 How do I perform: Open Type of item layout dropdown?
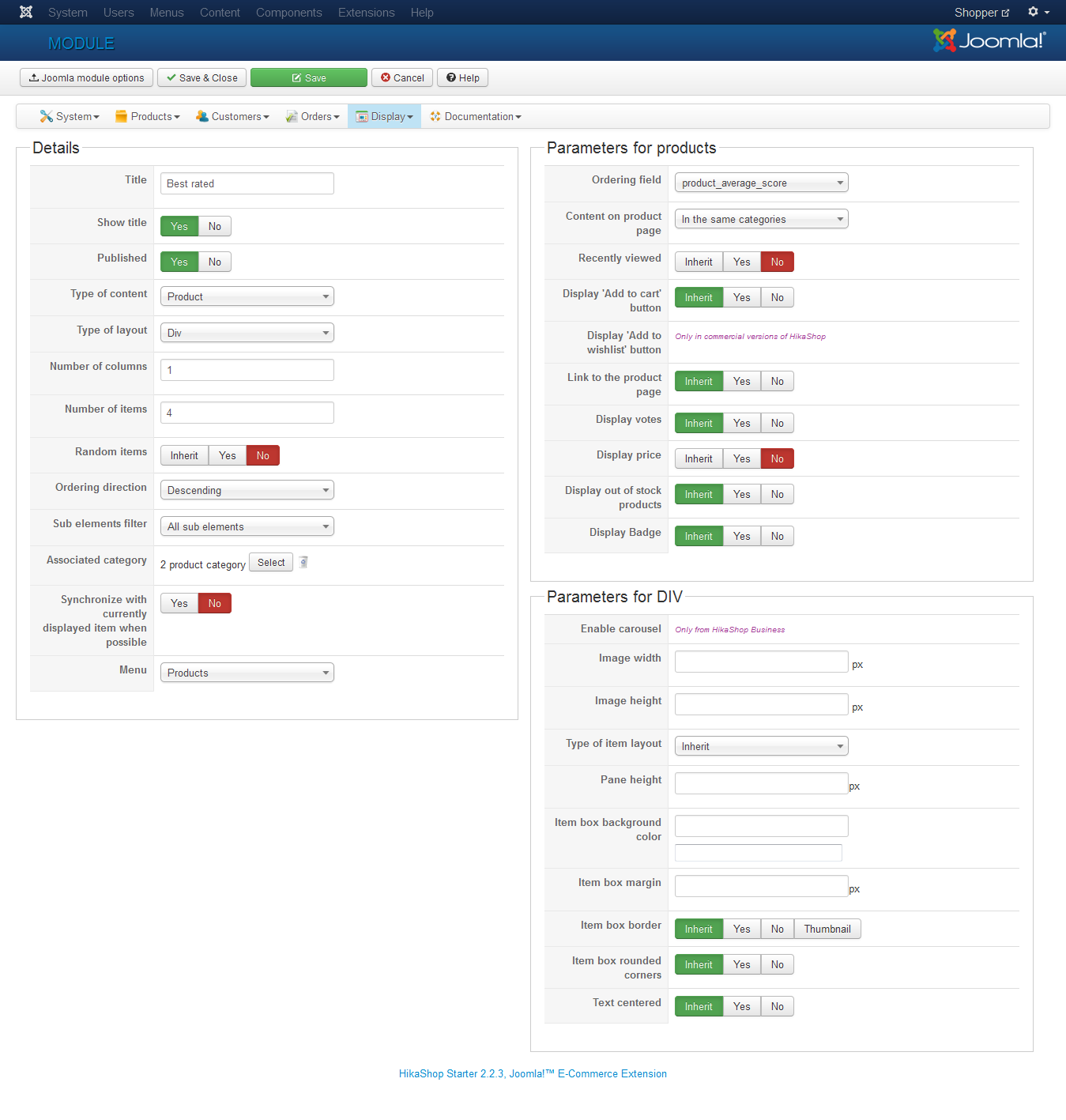pos(762,746)
